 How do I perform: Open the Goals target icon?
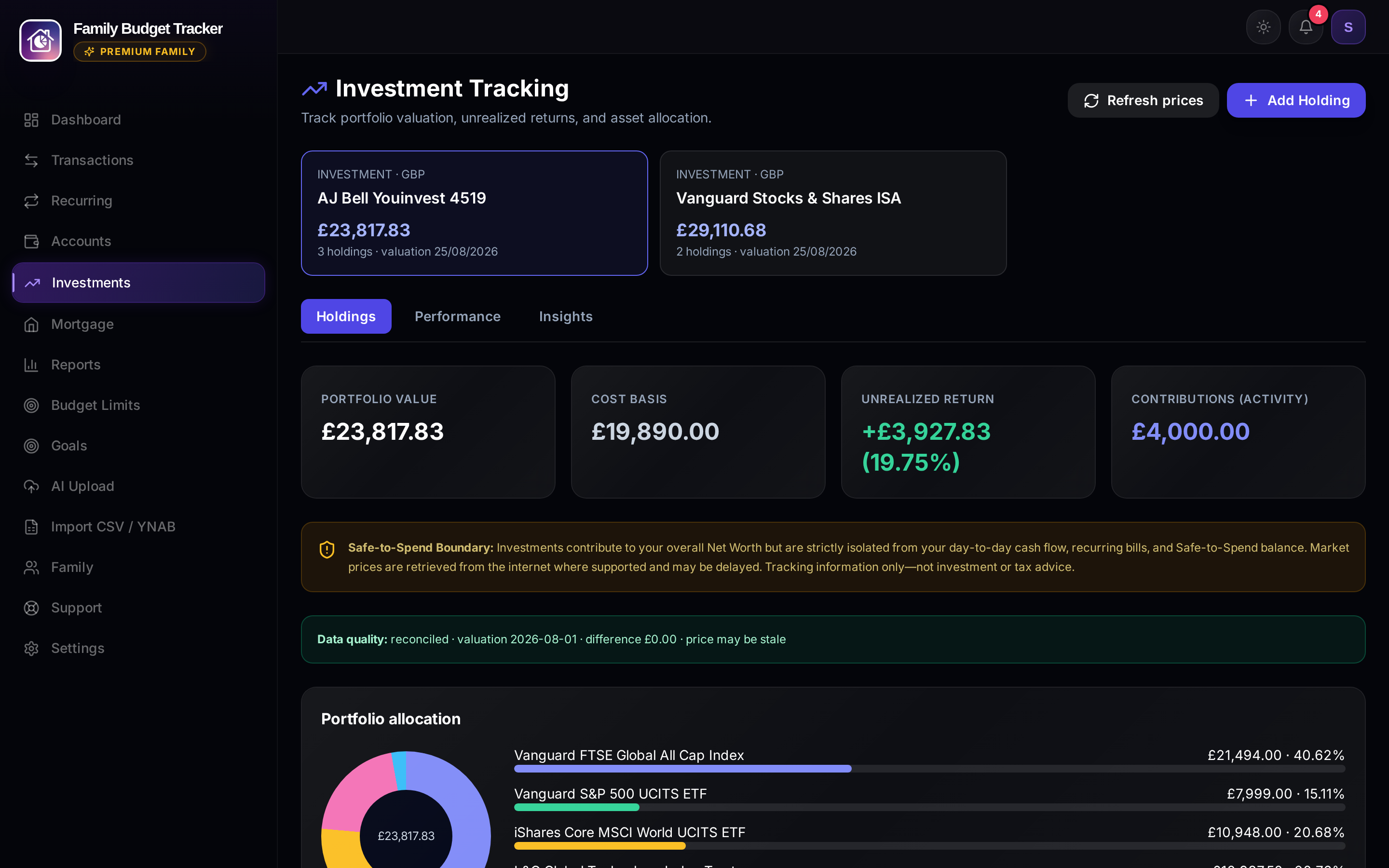(x=31, y=446)
